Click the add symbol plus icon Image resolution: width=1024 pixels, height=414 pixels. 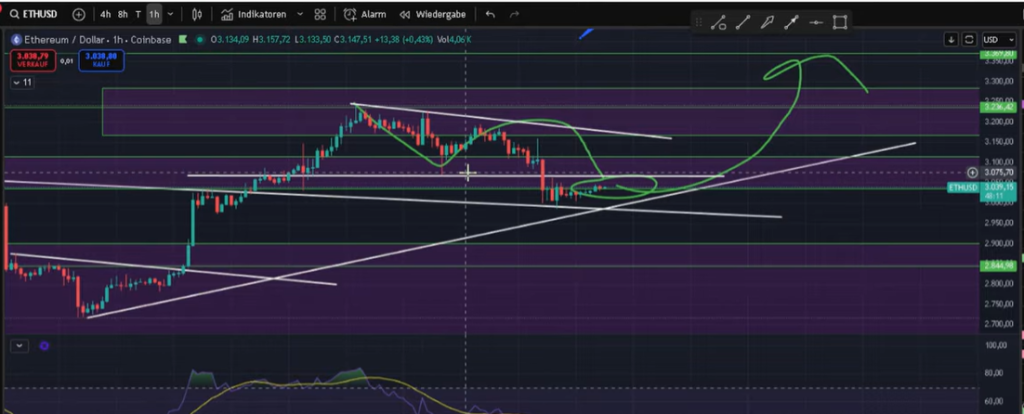tap(79, 15)
